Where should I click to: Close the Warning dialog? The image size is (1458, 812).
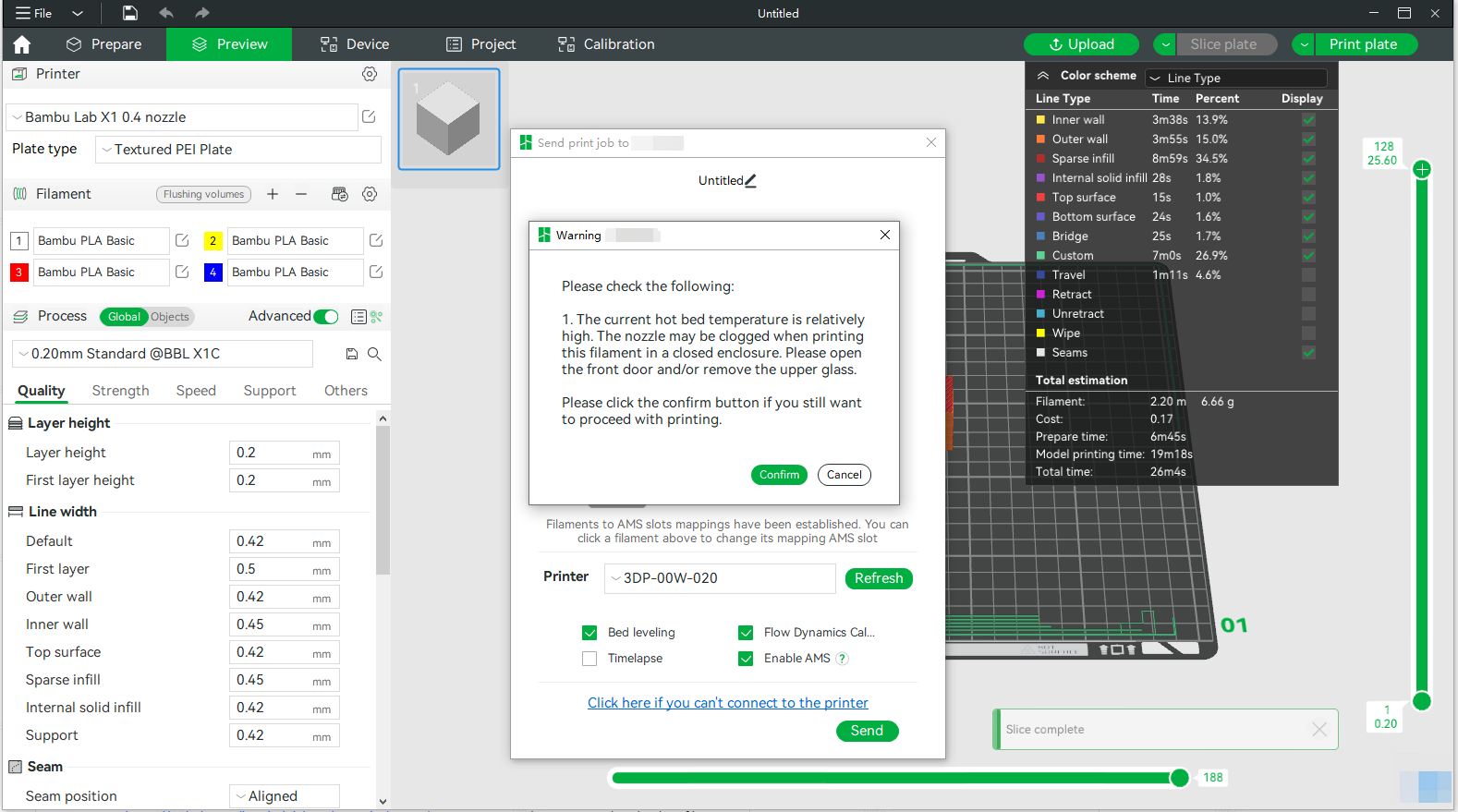coord(885,235)
